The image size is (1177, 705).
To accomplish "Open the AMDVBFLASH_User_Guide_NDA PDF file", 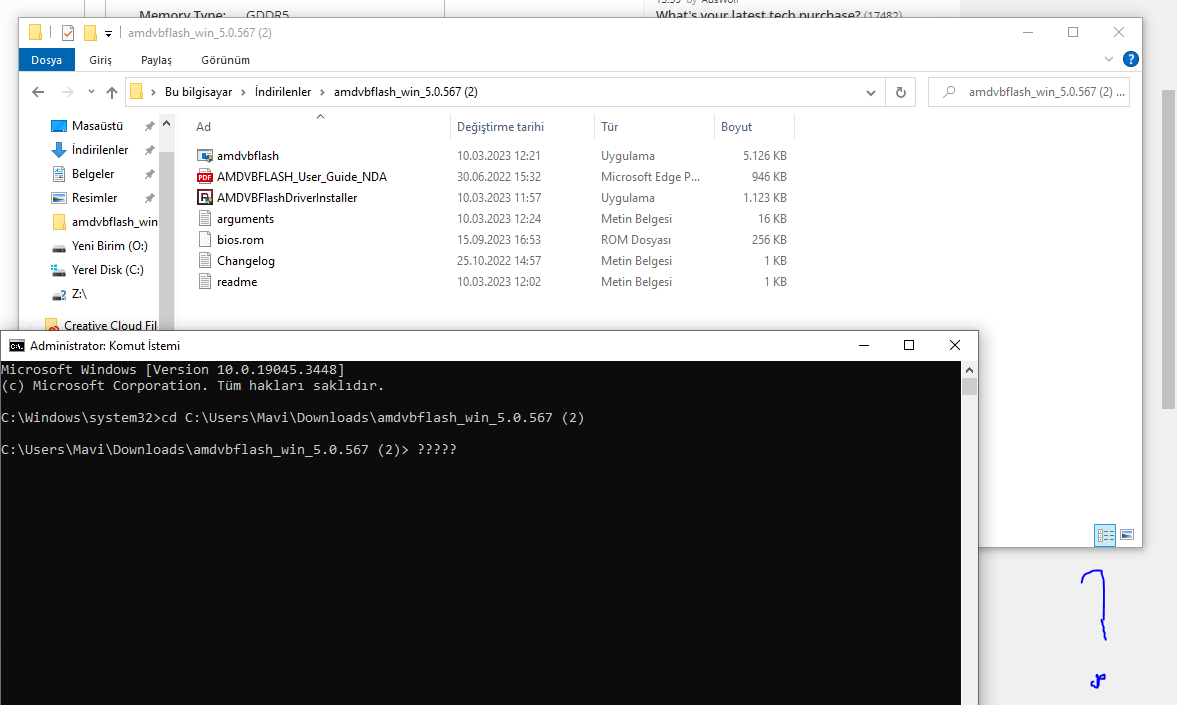I will (302, 176).
